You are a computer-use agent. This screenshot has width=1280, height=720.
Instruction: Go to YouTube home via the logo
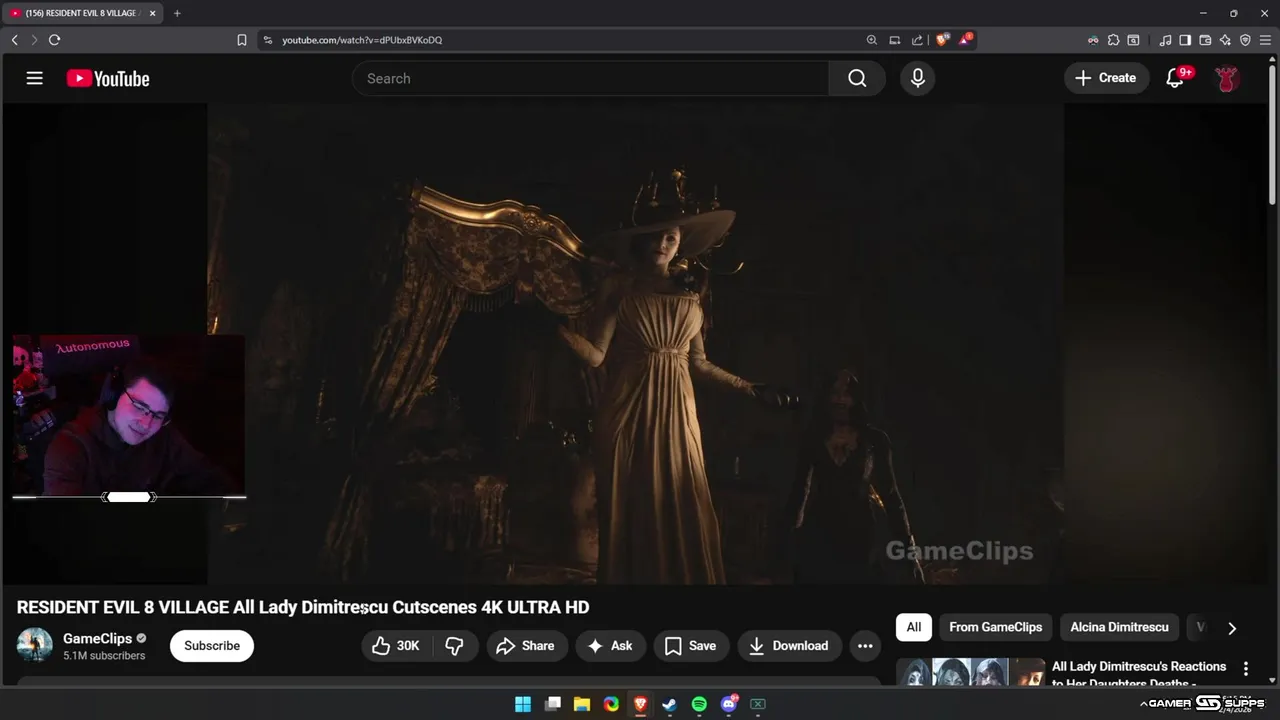click(x=108, y=78)
